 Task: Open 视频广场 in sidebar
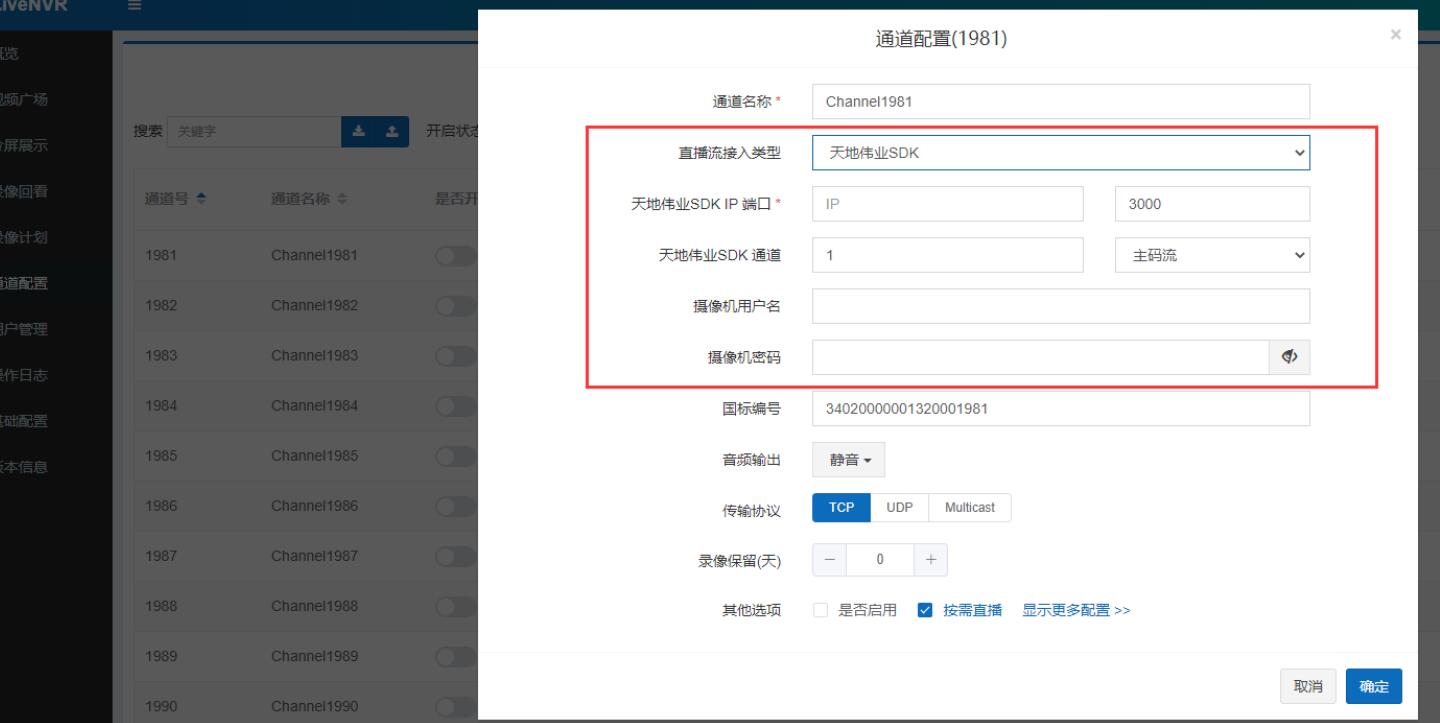[22, 99]
